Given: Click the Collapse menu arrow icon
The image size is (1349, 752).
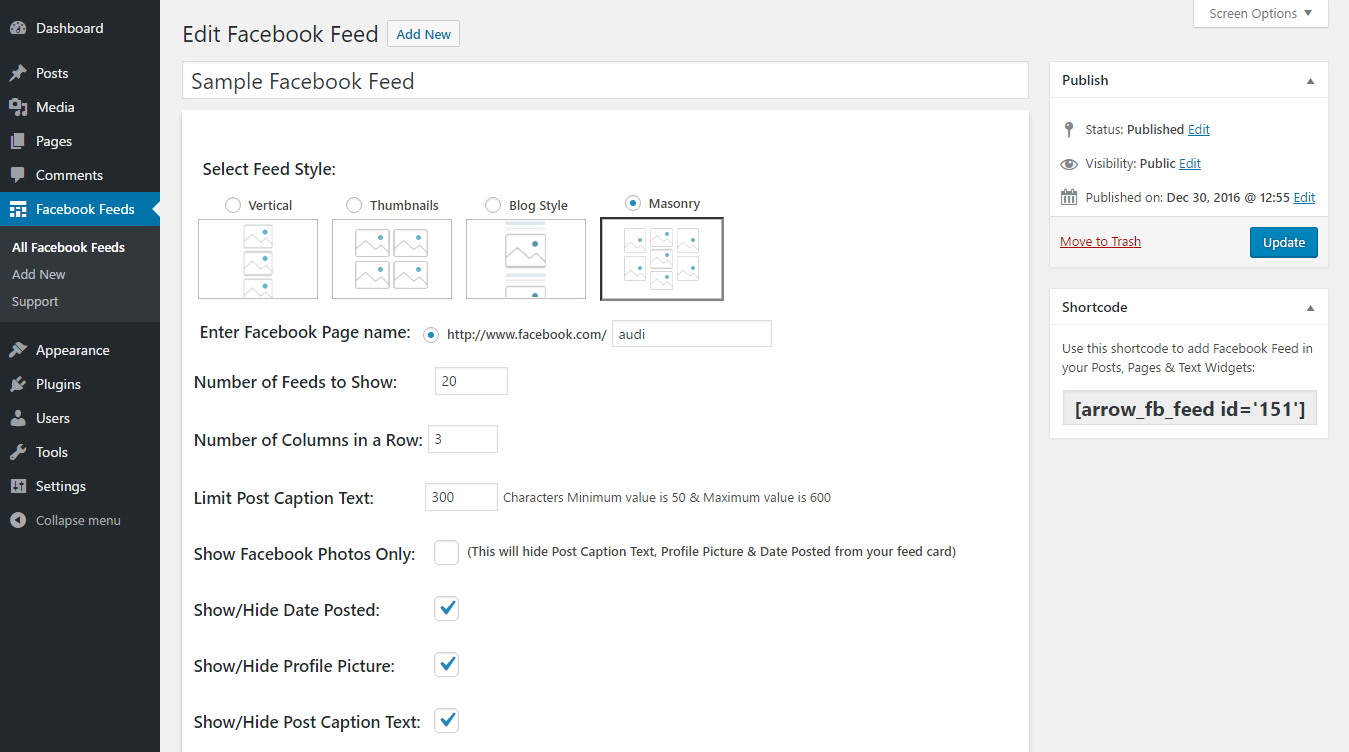Looking at the screenshot, I should tap(18, 520).
